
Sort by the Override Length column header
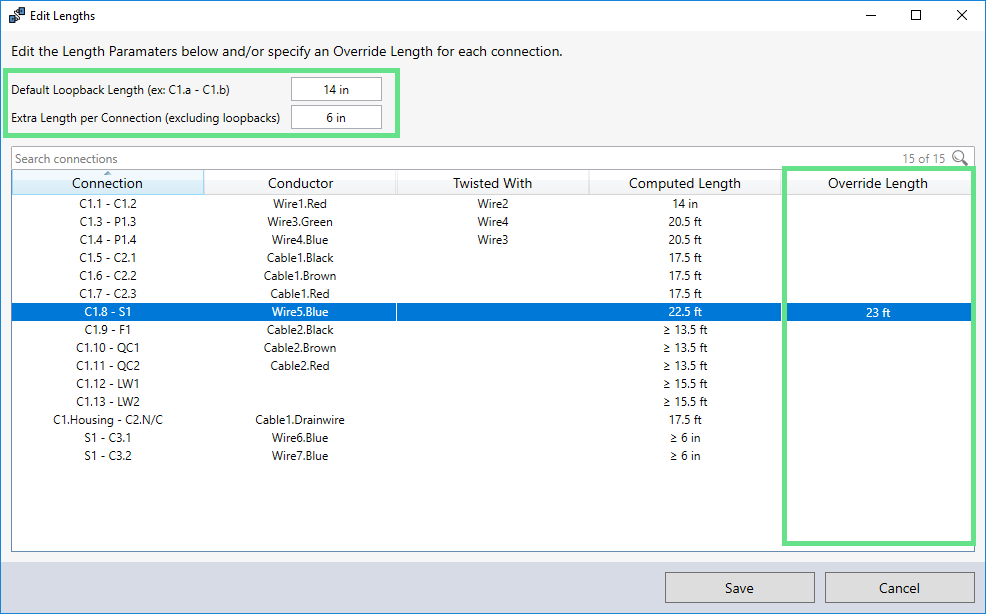pyautogui.click(x=877, y=183)
